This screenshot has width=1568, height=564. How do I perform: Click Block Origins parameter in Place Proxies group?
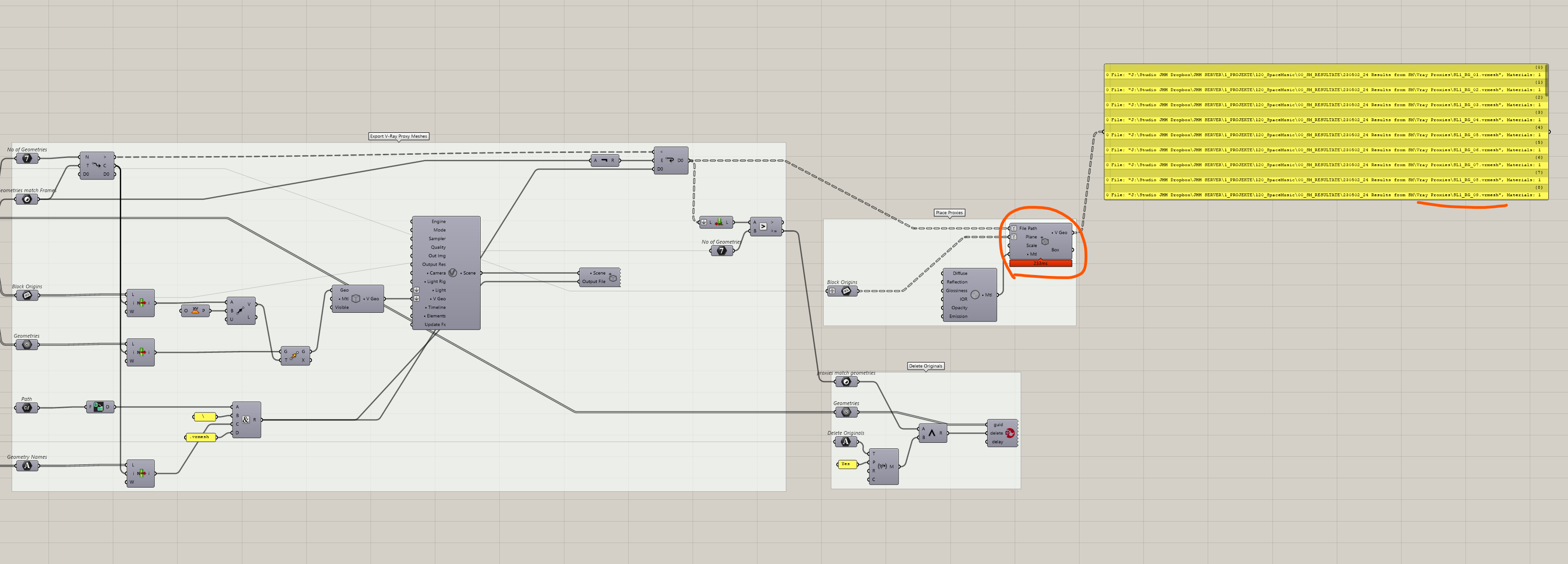pos(842,291)
